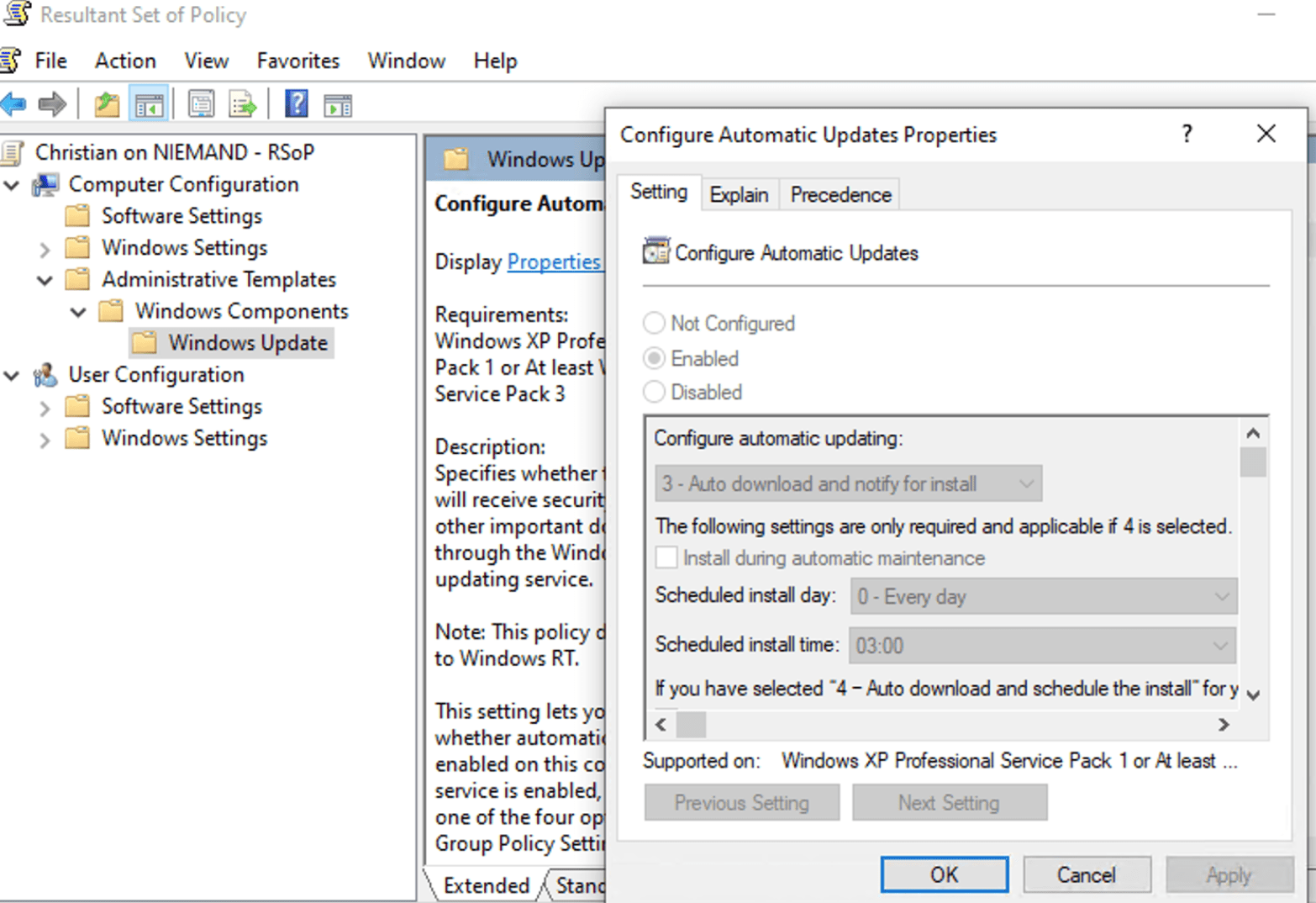1316x903 pixels.
Task: Select the Administrative Templates folder icon
Action: 77,279
